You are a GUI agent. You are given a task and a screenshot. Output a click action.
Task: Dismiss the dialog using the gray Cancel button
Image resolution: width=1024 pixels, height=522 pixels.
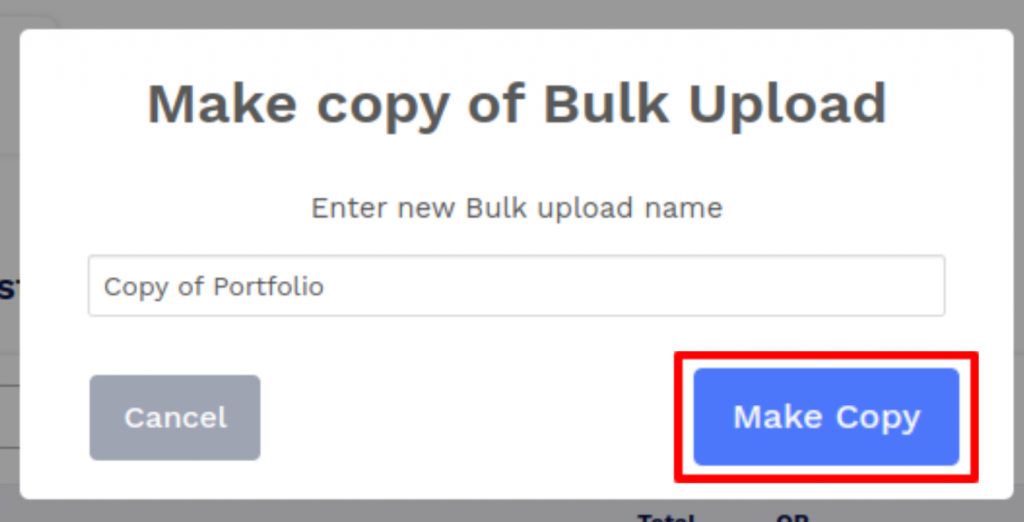(175, 417)
